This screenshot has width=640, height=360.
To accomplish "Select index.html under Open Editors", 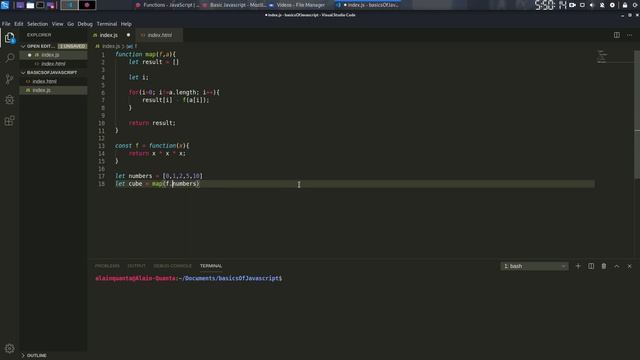I will (x=53, y=64).
